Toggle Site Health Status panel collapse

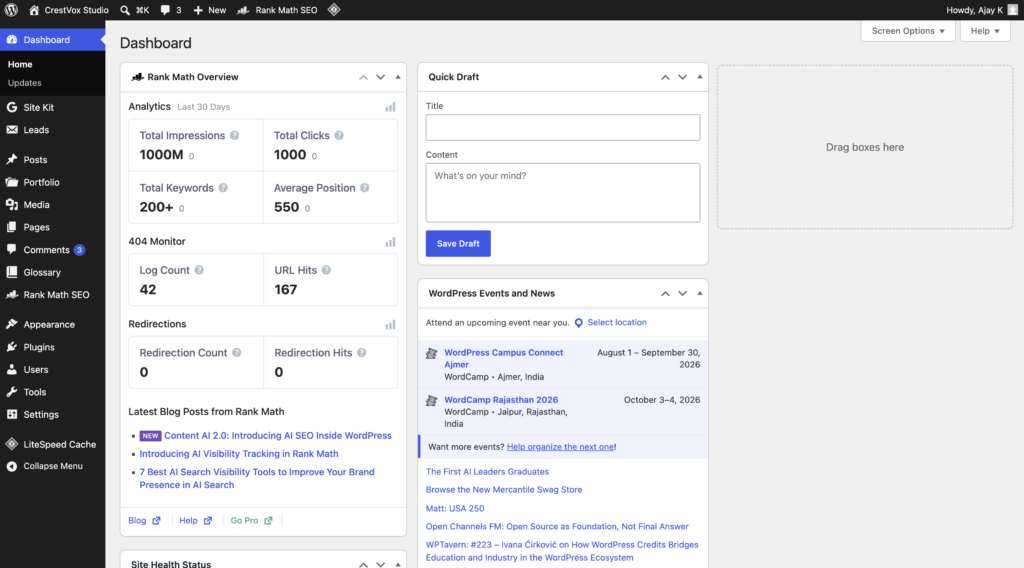[x=398, y=564]
